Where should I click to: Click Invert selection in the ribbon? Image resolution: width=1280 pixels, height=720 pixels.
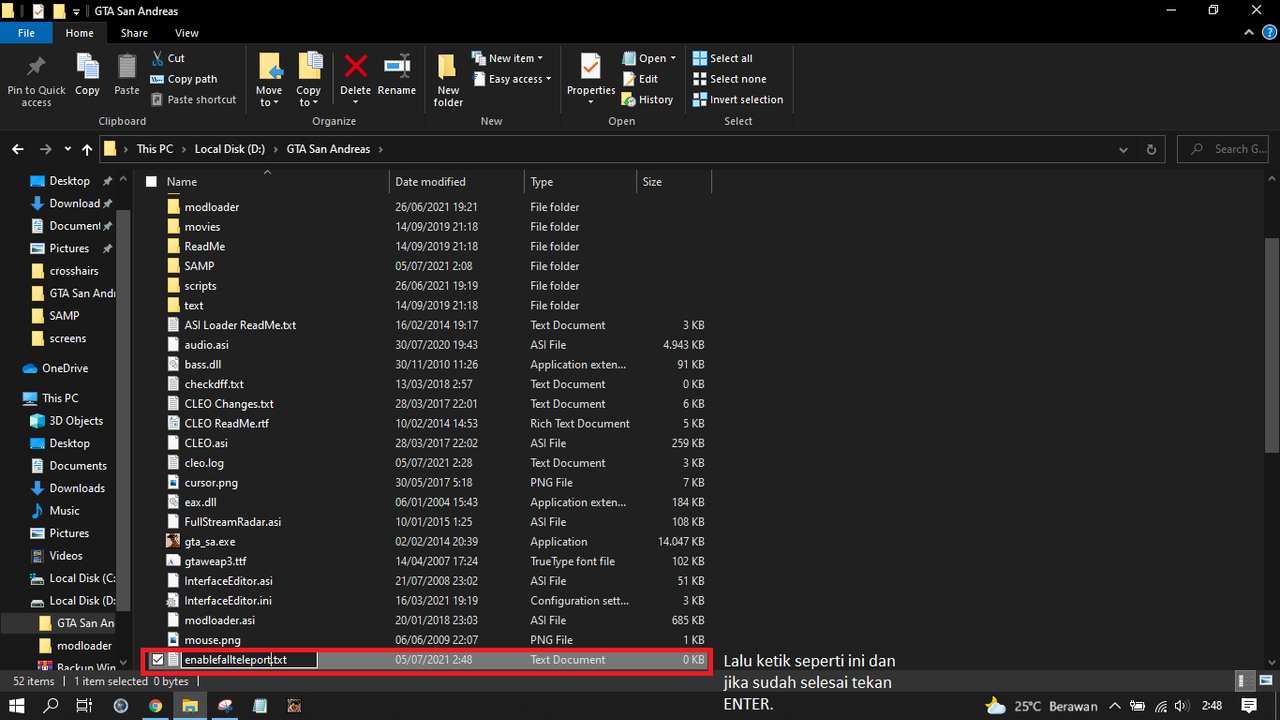(738, 100)
